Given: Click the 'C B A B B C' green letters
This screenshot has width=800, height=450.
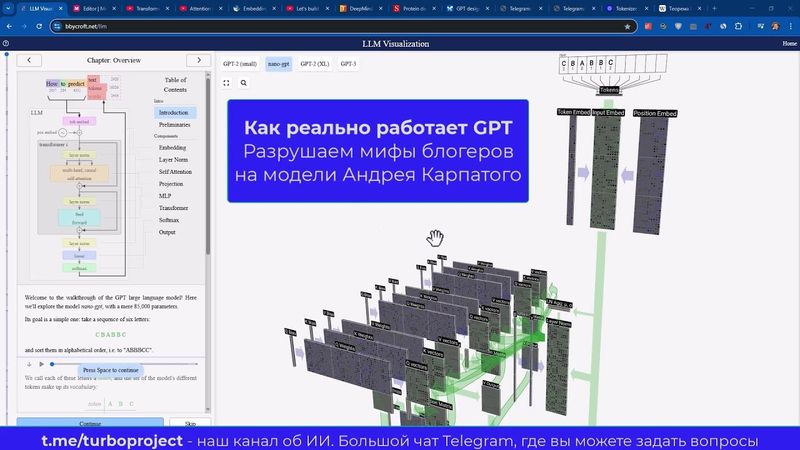Looking at the screenshot, I should pyautogui.click(x=111, y=335).
